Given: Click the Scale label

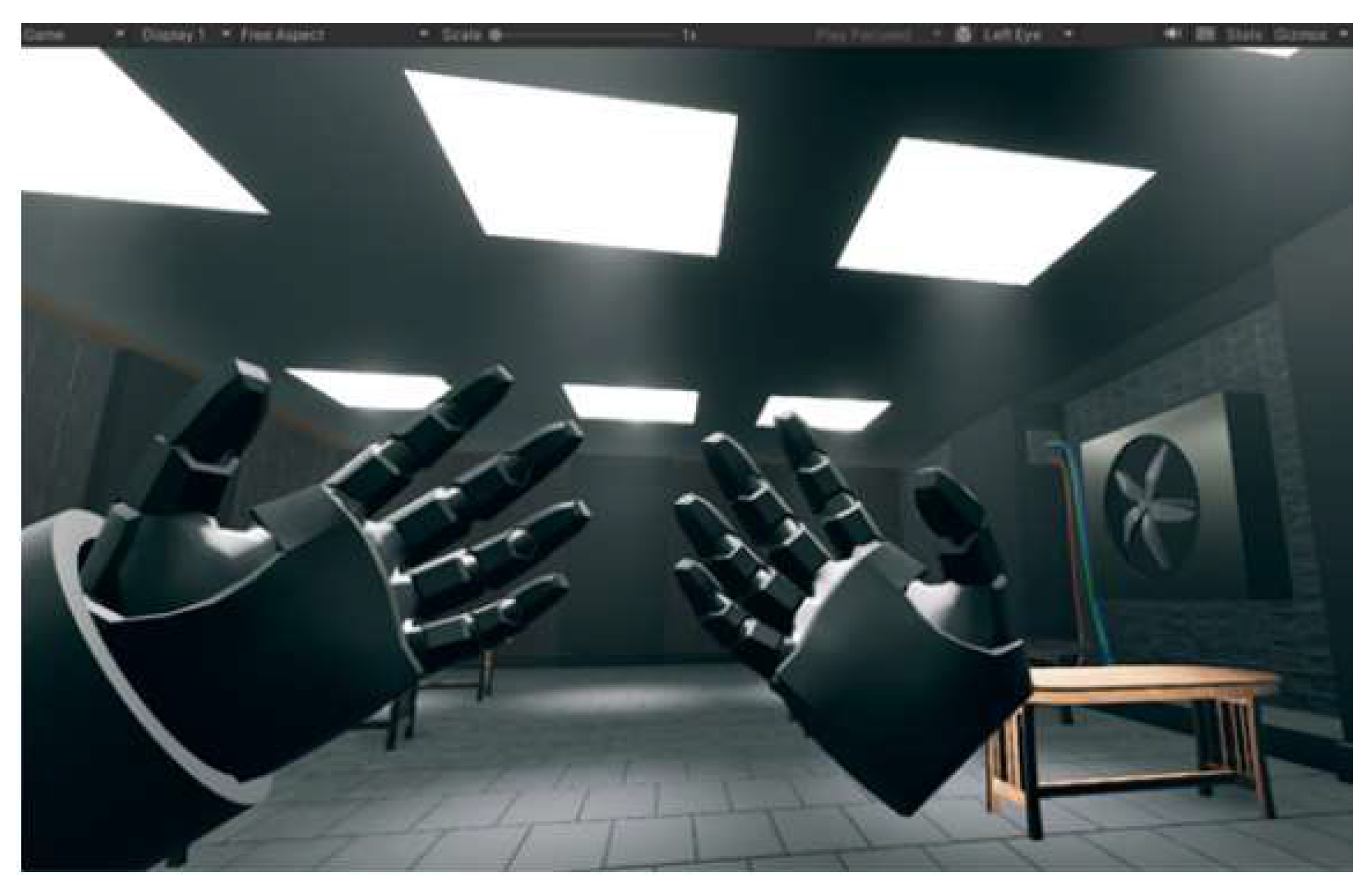Looking at the screenshot, I should coord(461,34).
